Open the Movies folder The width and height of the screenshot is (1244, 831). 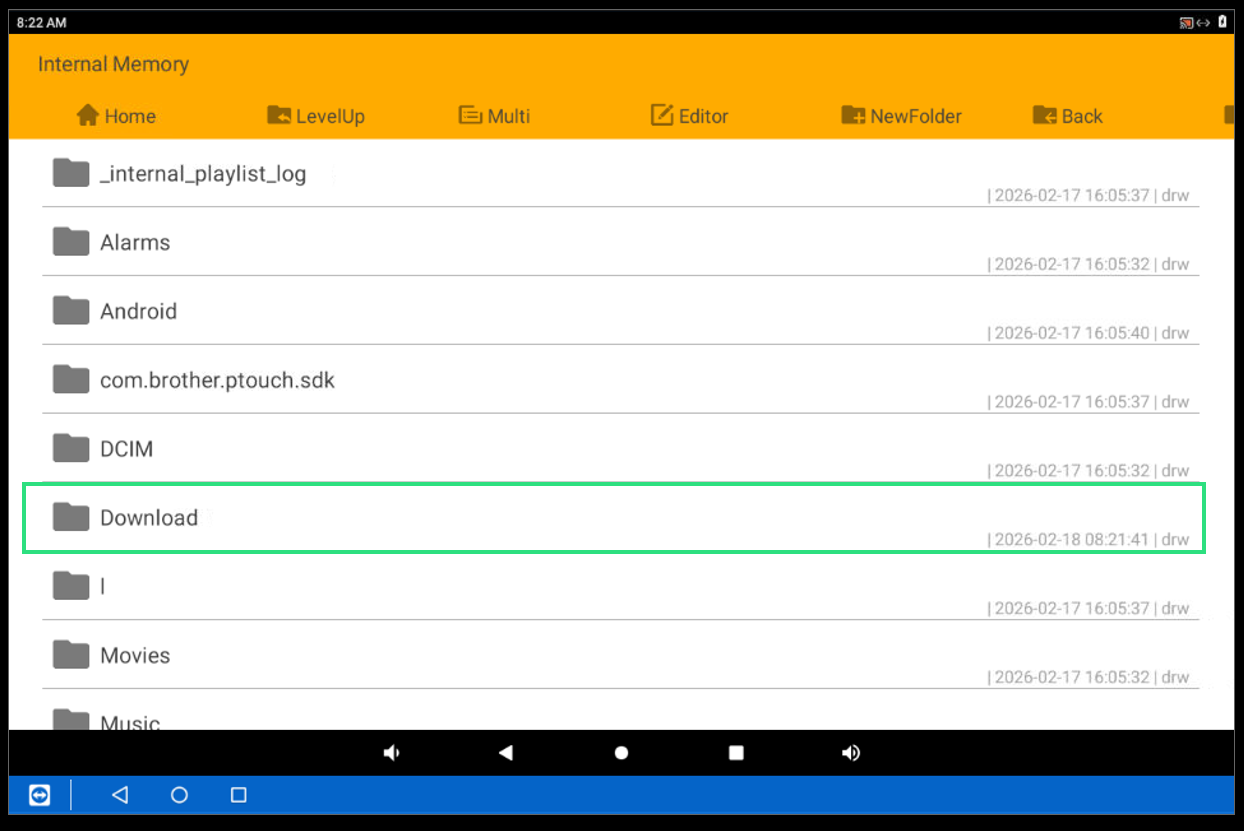click(x=135, y=656)
